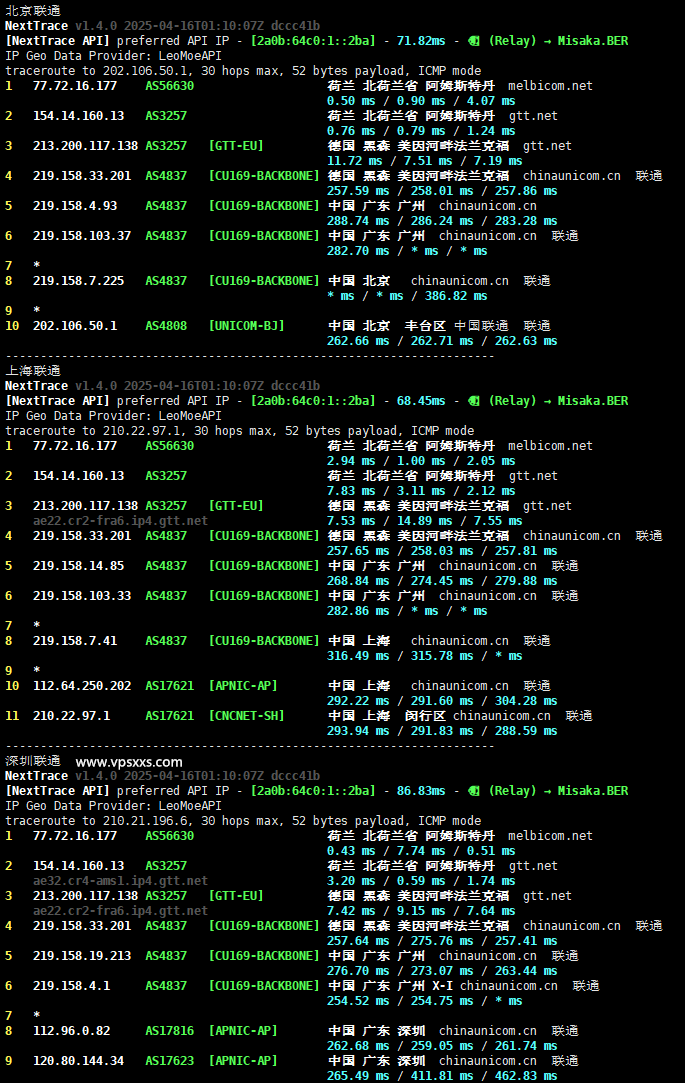The image size is (685, 1083).
Task: Click the [CNCNET-SH] tag
Action: click(x=246, y=716)
